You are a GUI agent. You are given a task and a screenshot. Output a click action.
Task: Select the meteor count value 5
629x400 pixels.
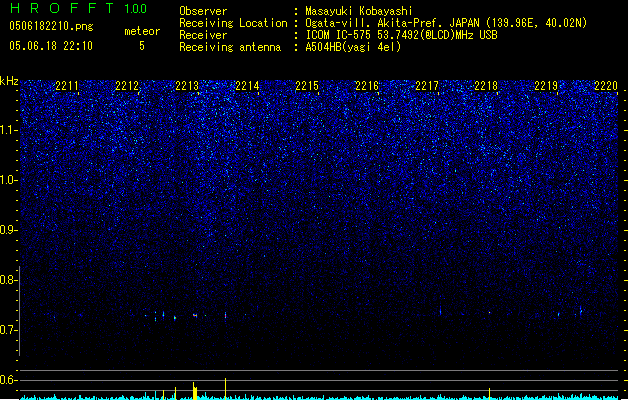click(142, 46)
